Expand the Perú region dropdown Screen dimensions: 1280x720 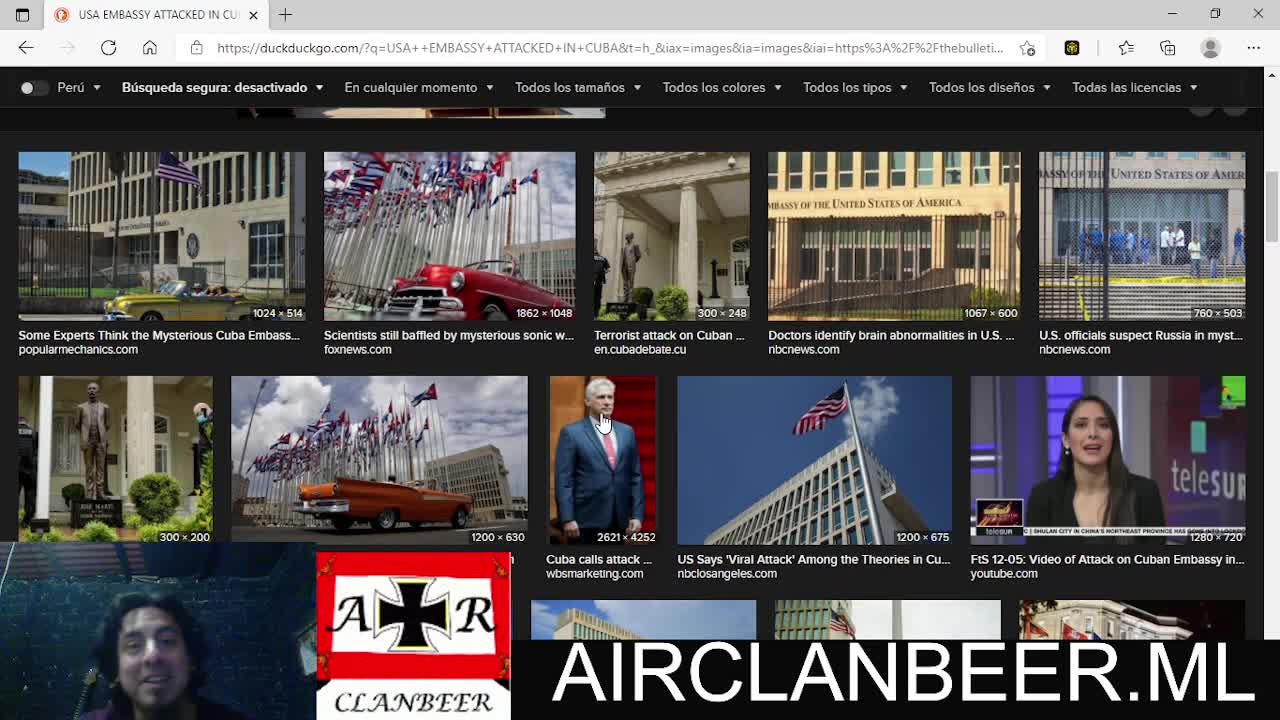tap(79, 87)
